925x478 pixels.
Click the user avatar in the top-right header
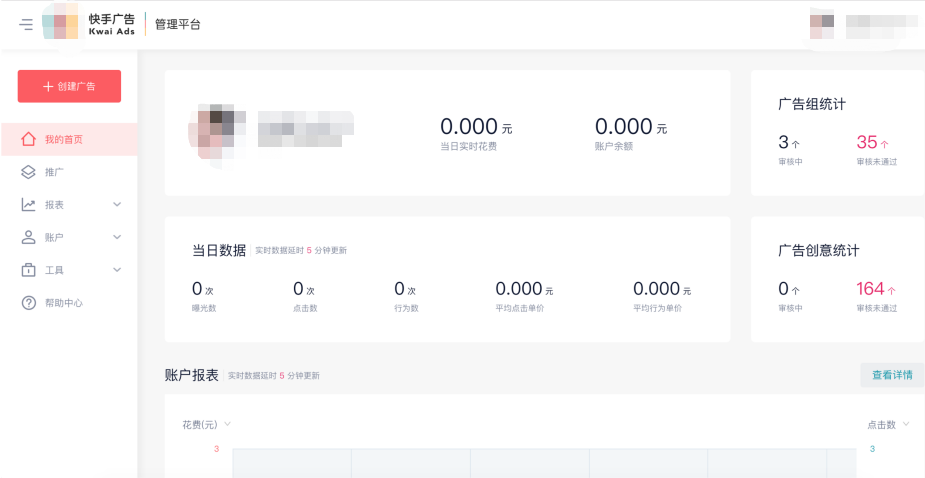click(x=822, y=27)
